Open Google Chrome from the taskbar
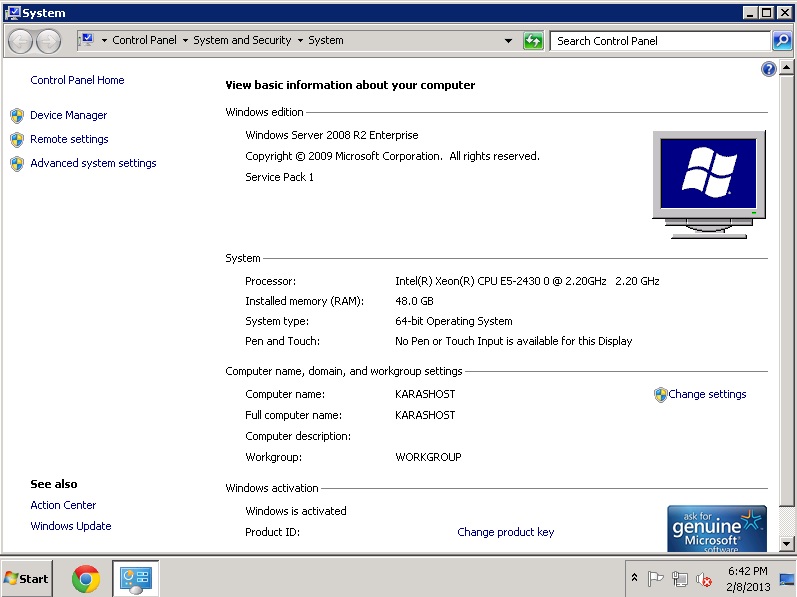Screen dimensions: 797x597 point(86,578)
